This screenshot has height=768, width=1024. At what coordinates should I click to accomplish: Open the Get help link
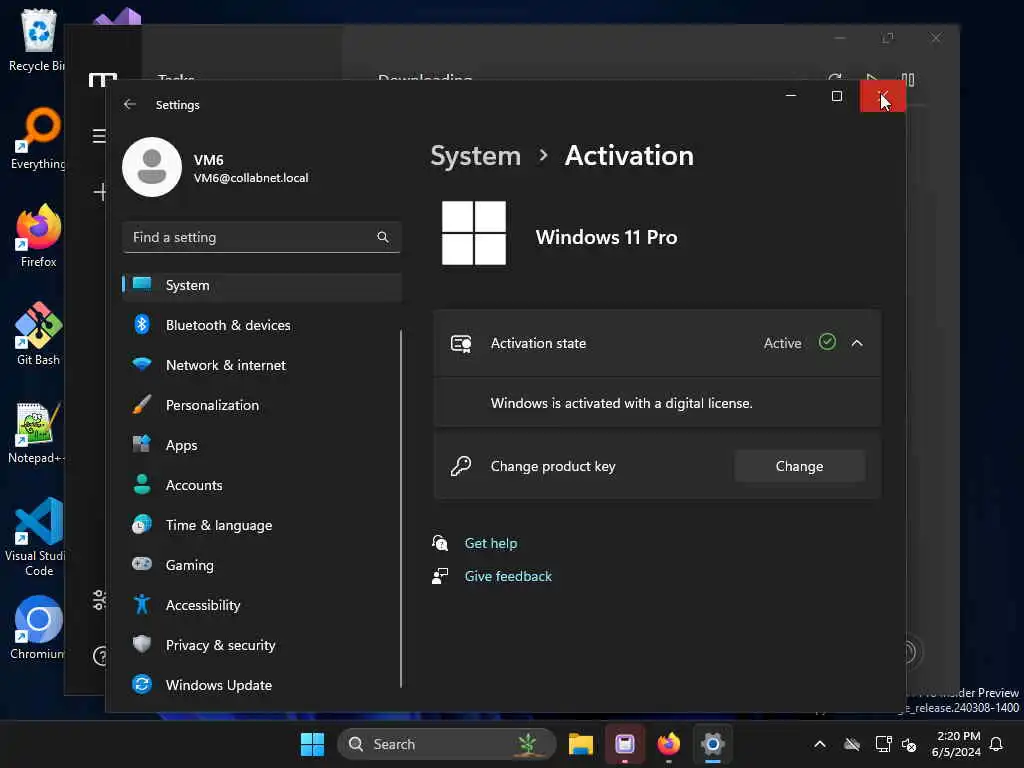(x=490, y=543)
